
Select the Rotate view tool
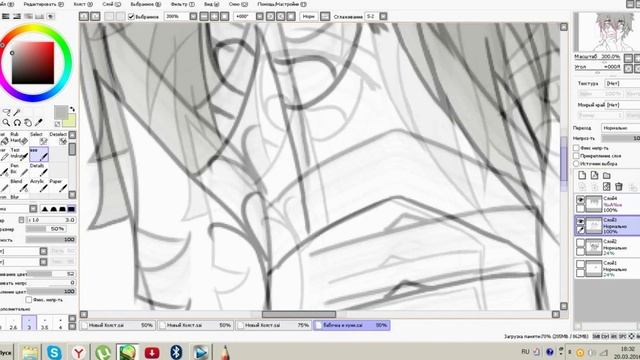pyautogui.click(x=17, y=122)
